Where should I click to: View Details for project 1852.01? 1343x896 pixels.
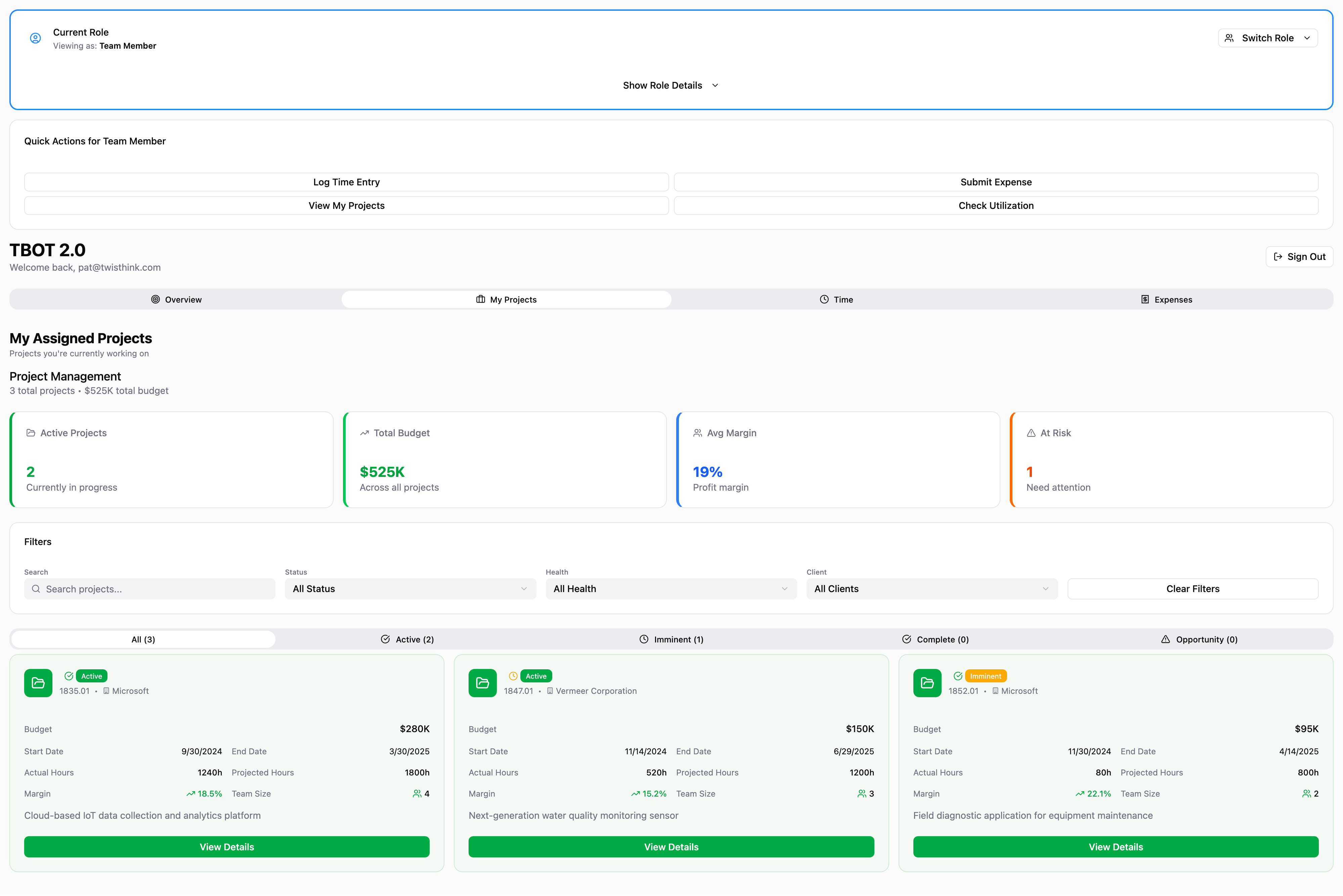(1116, 847)
